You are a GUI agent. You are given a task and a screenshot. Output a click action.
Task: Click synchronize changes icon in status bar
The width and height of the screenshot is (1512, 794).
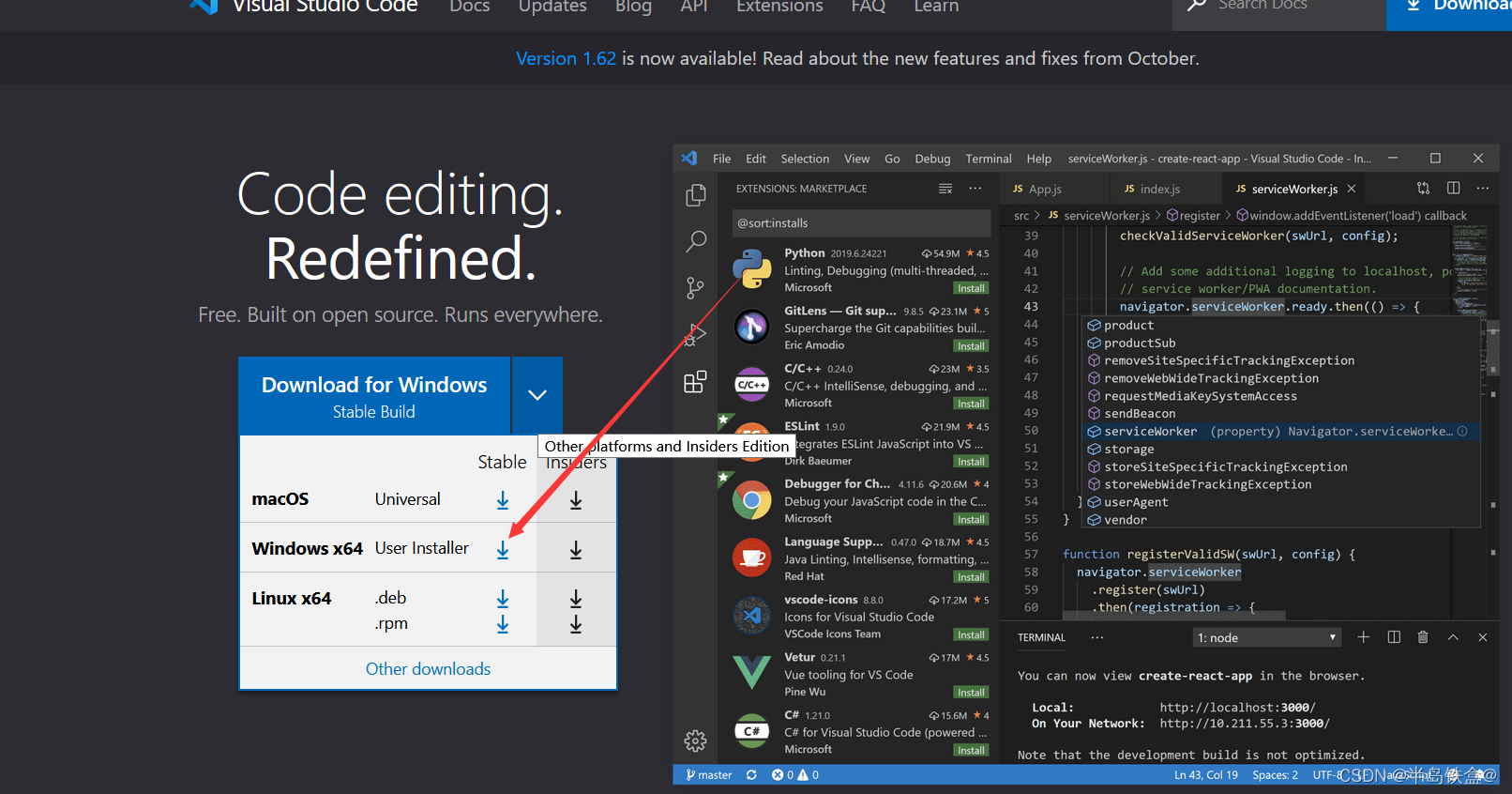[x=751, y=775]
